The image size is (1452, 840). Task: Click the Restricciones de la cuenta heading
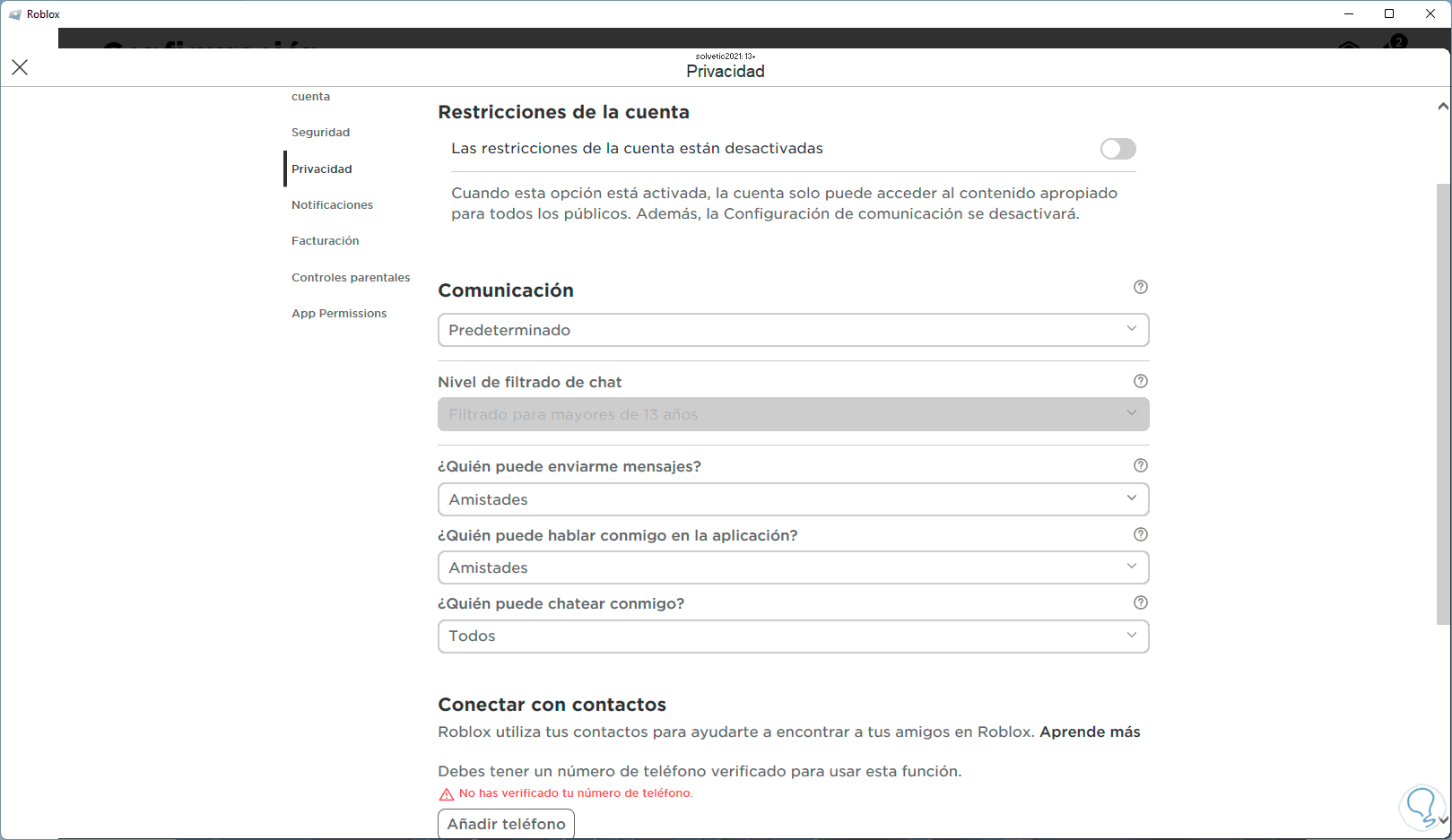click(x=563, y=112)
